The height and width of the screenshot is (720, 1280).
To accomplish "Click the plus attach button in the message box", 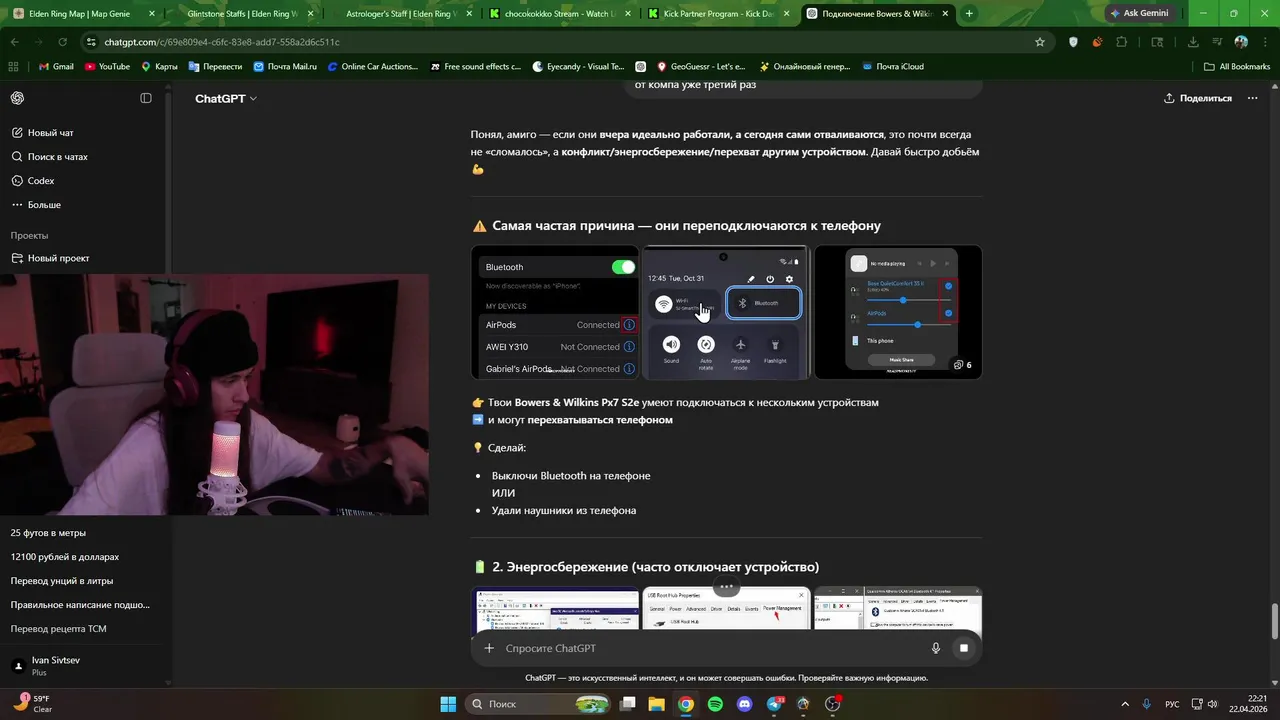I will (489, 648).
